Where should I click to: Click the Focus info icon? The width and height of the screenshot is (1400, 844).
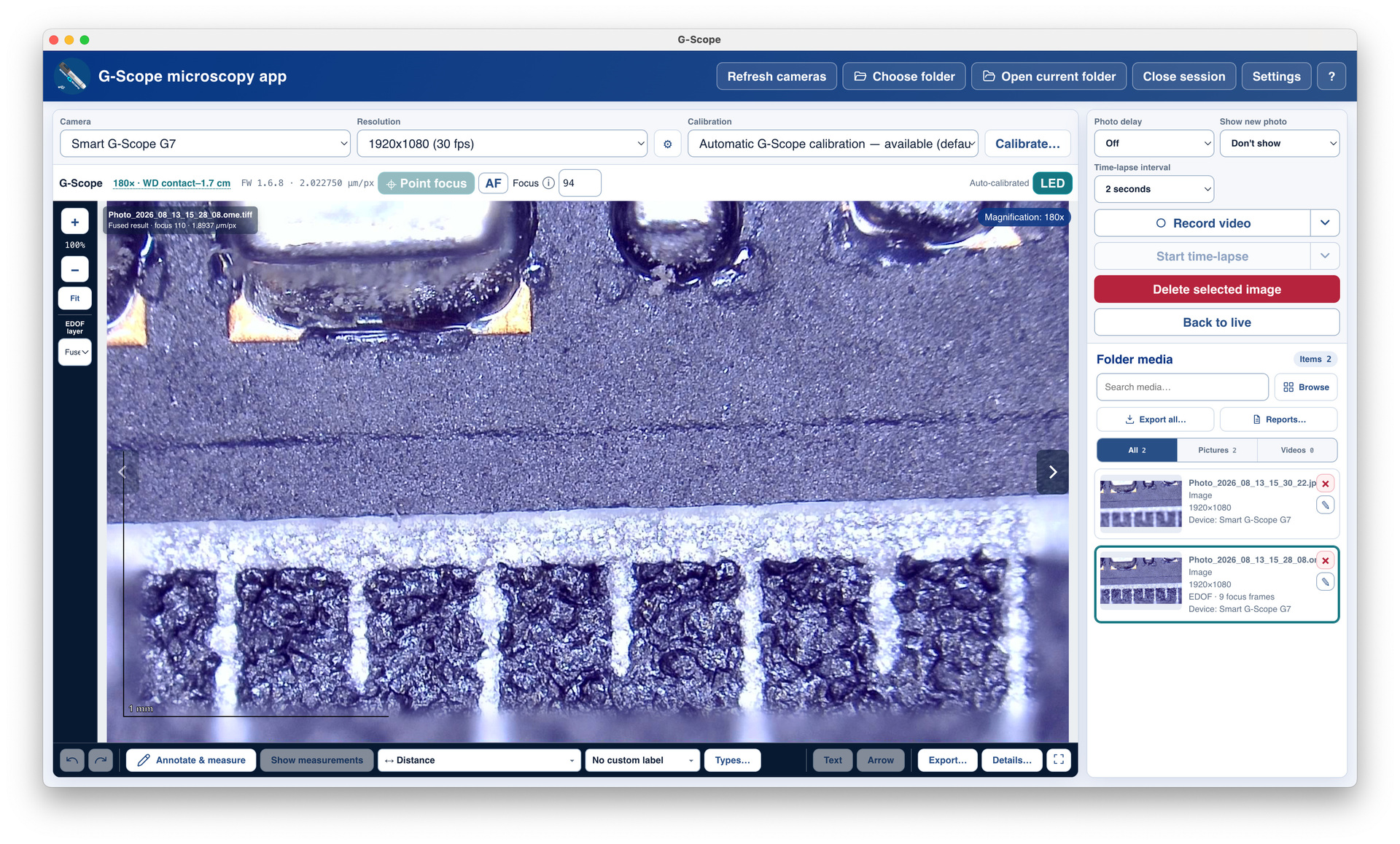(x=548, y=183)
